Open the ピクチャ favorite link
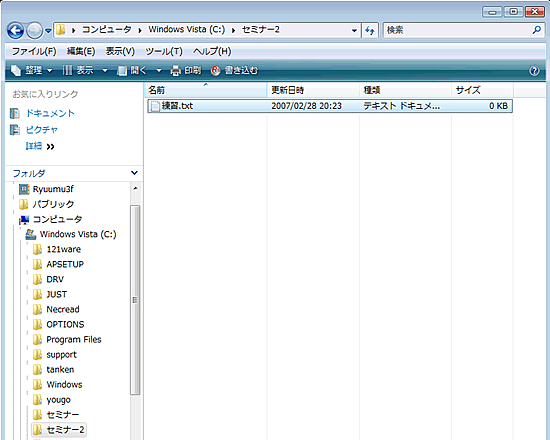This screenshot has width=550, height=440. 41,130
